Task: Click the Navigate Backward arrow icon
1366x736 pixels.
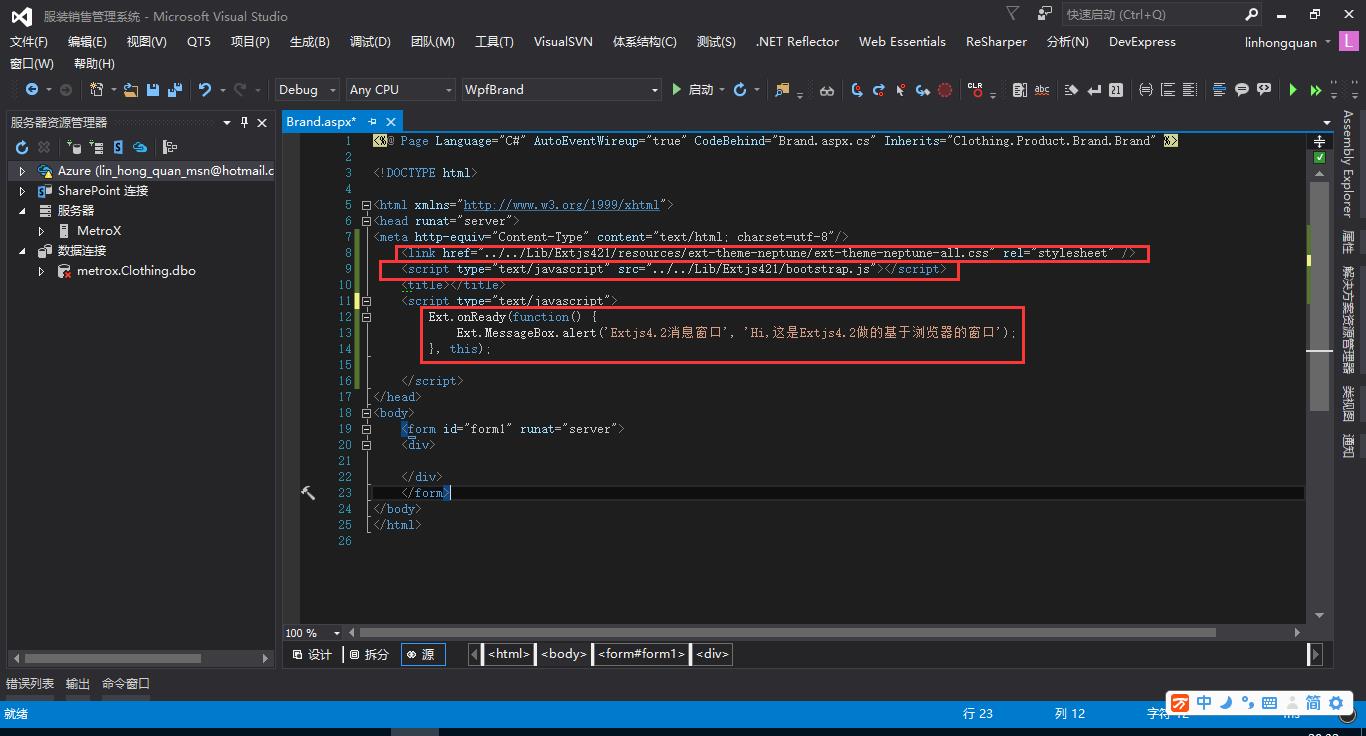Action: [x=32, y=90]
